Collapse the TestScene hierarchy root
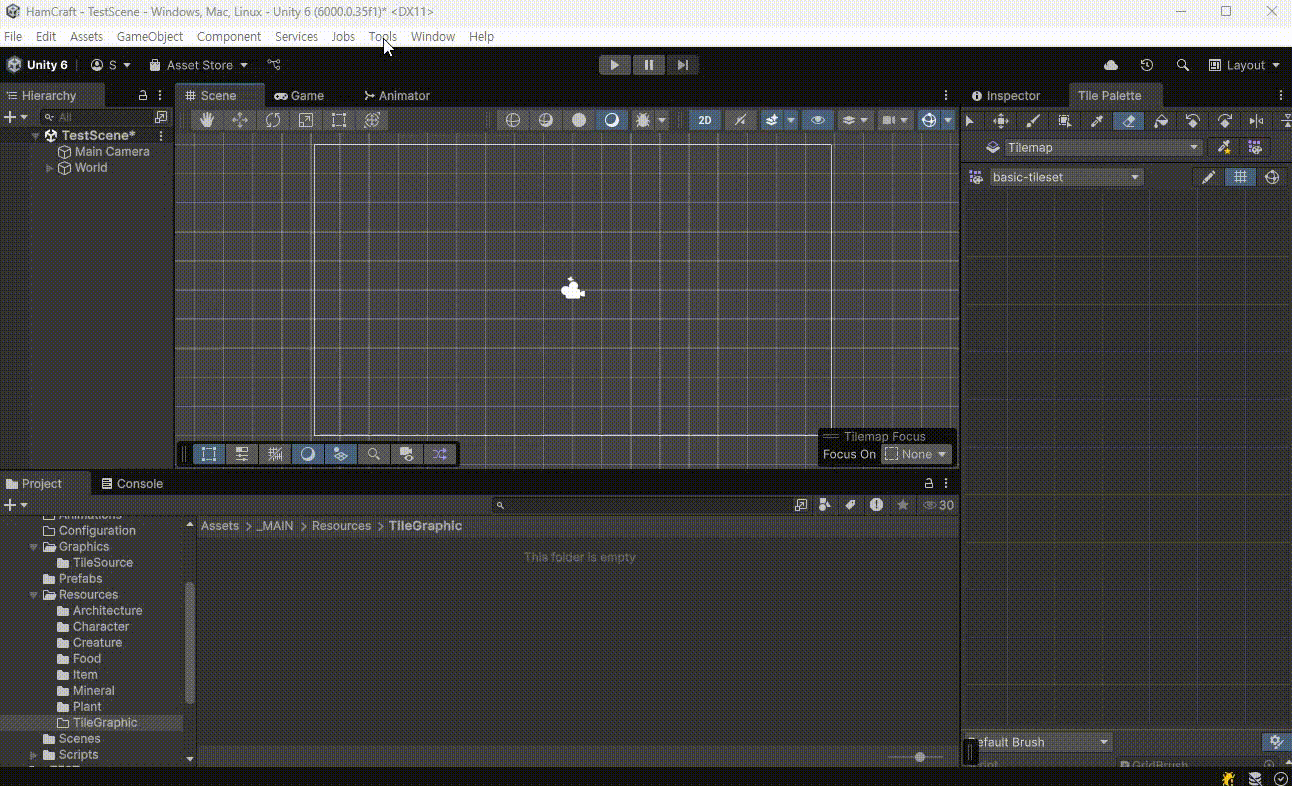1292x786 pixels. click(x=36, y=135)
